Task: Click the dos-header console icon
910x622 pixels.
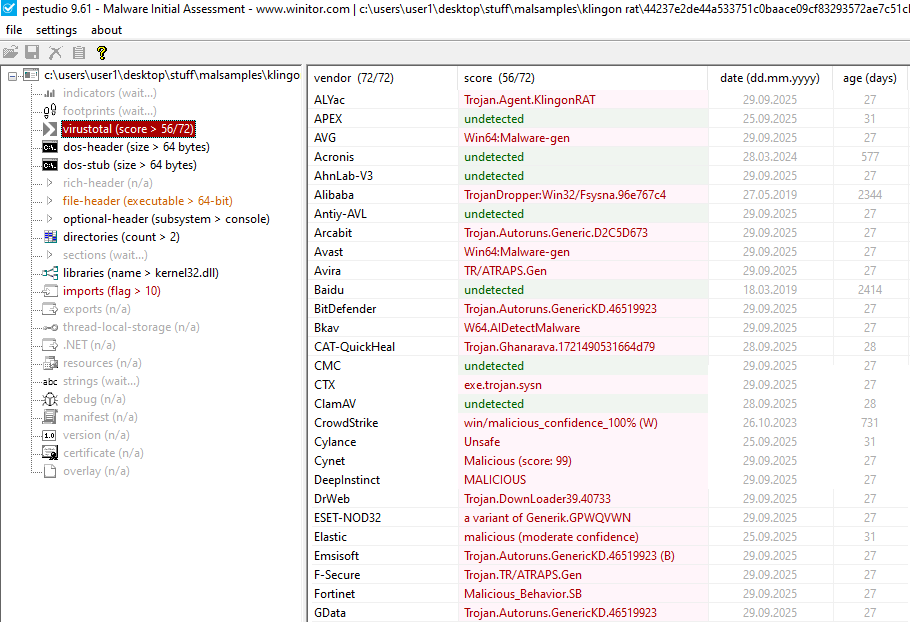Action: pyautogui.click(x=50, y=147)
